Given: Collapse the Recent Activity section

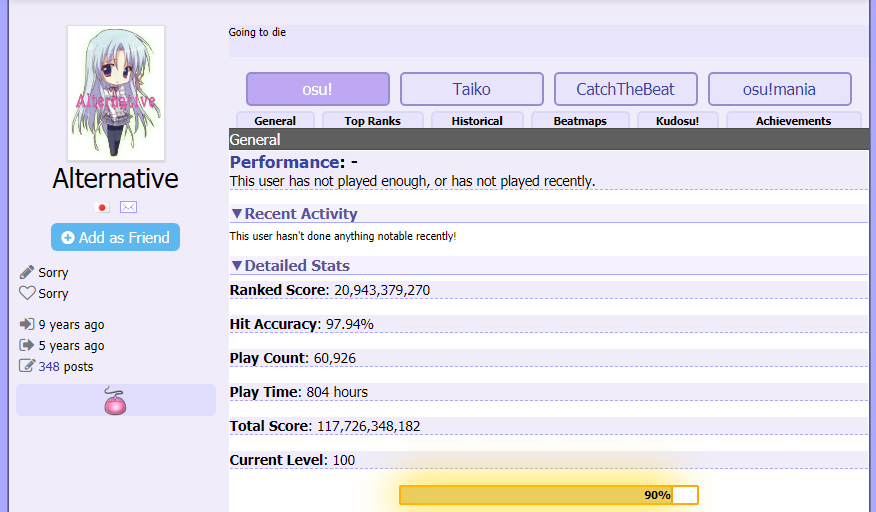Looking at the screenshot, I should click(x=294, y=214).
